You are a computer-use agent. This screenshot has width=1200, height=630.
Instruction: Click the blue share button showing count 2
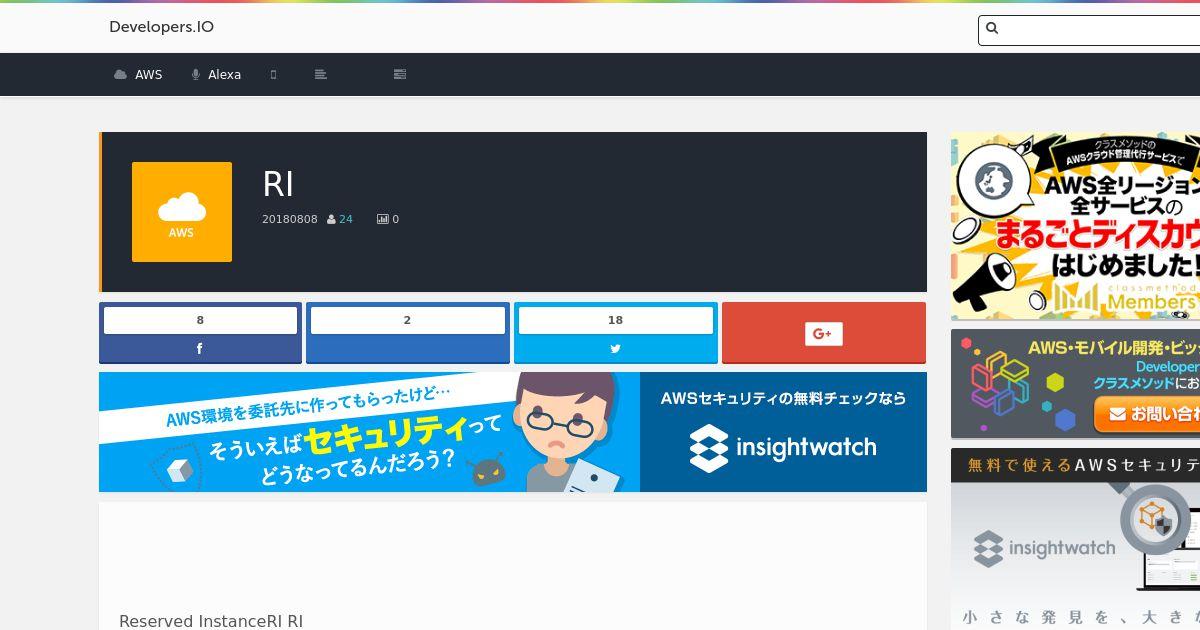[407, 333]
